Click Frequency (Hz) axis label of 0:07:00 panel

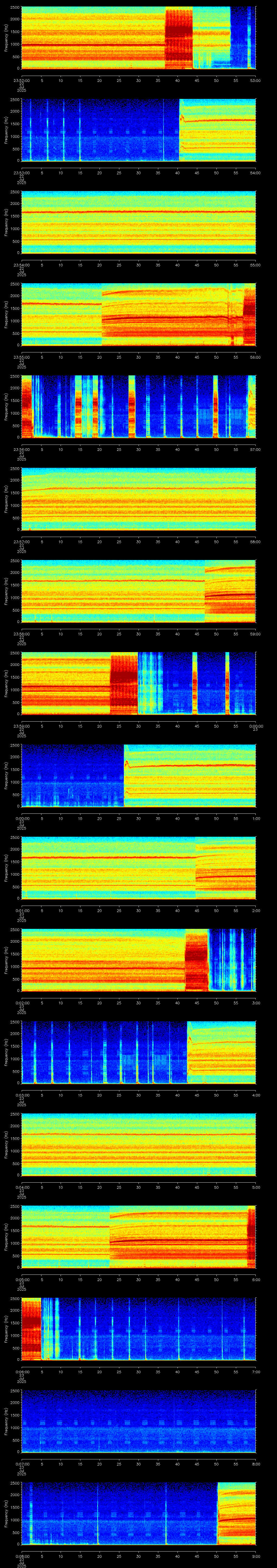point(6,1421)
